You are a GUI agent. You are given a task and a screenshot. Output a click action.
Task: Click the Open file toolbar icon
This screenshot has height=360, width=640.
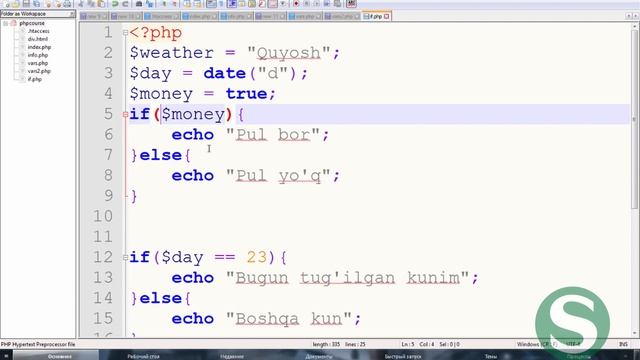pyautogui.click(x=16, y=4)
